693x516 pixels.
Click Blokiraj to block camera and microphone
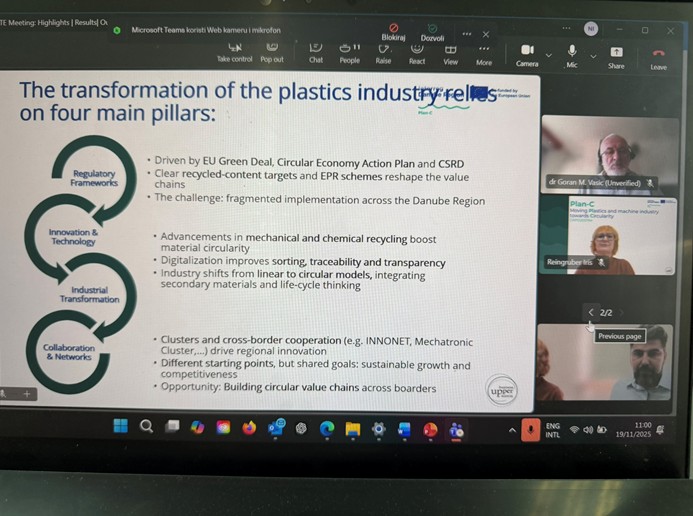(x=394, y=32)
